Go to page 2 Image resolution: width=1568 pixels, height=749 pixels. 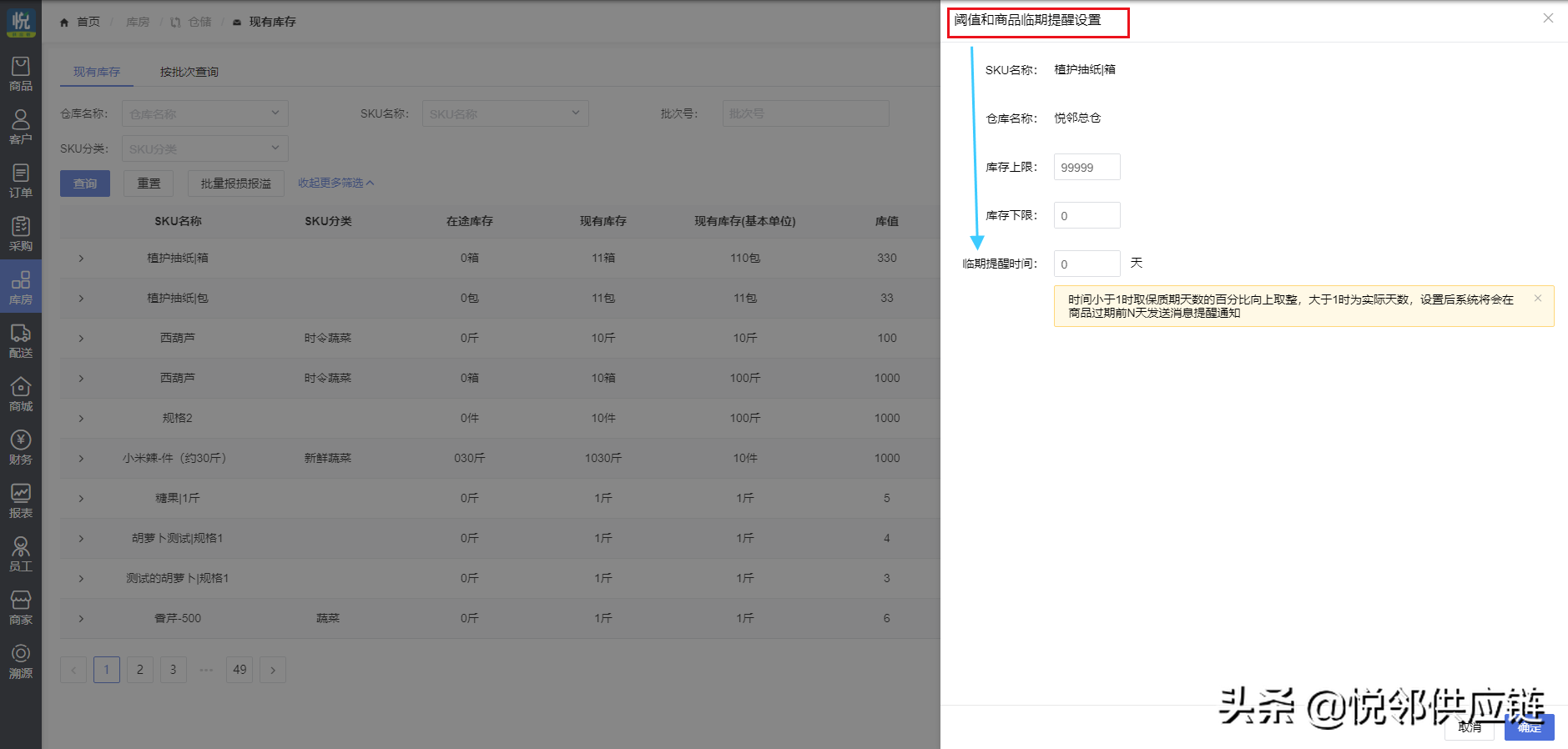tap(140, 670)
